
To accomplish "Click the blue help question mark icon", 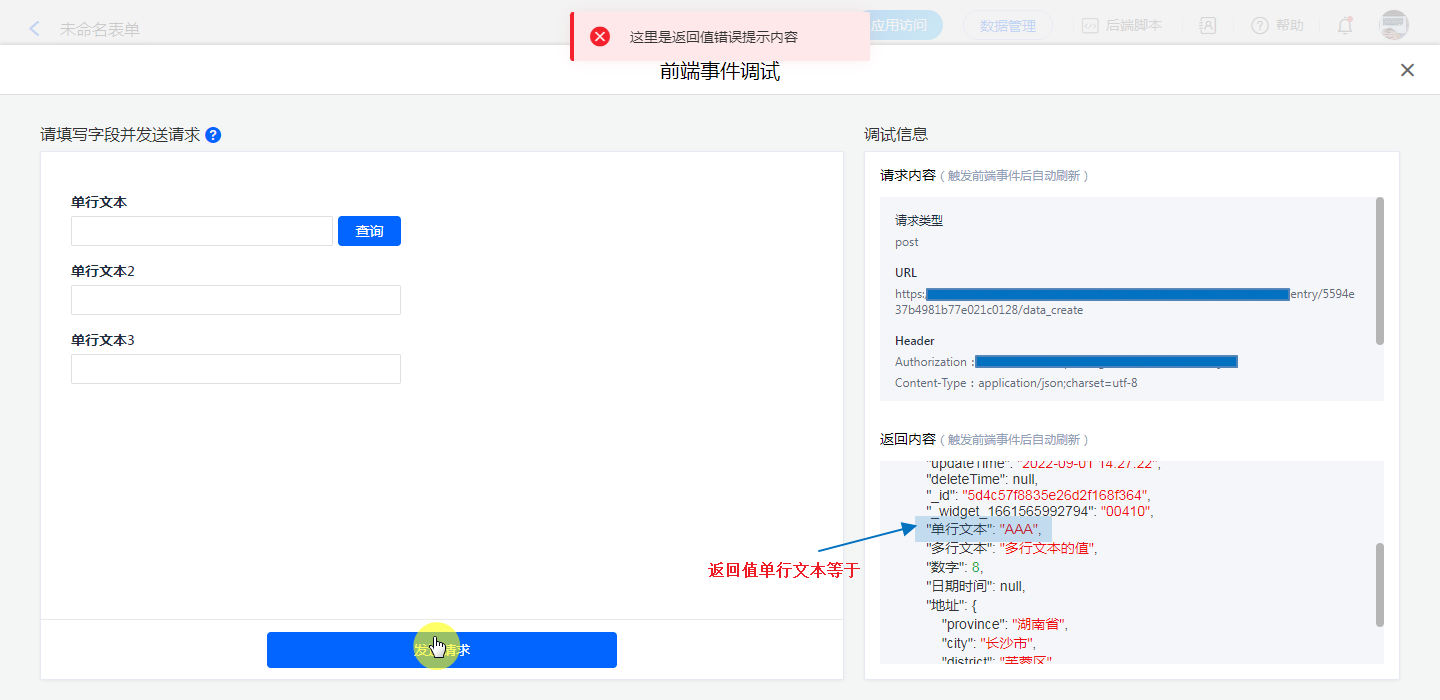I will (213, 135).
